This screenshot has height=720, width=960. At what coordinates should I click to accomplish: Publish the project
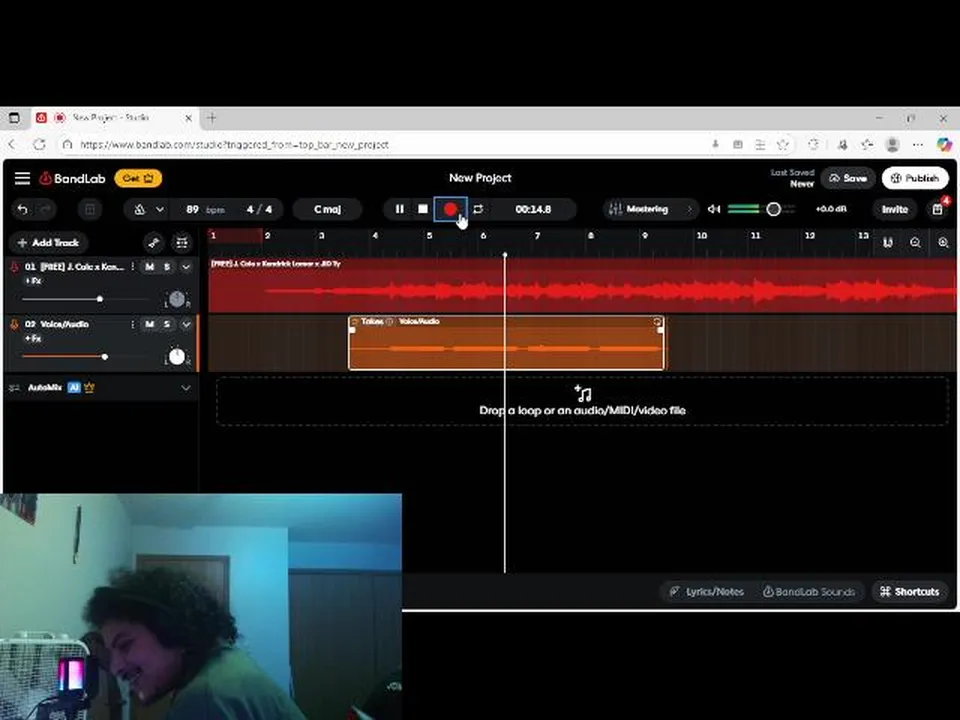[x=915, y=178]
